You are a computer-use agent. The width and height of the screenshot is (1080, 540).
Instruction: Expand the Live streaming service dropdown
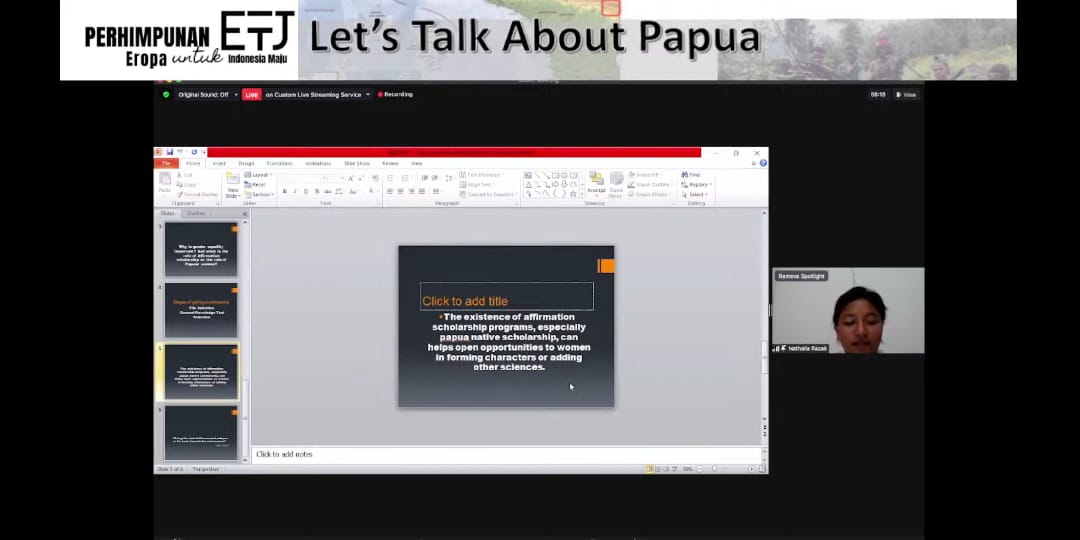tap(368, 95)
